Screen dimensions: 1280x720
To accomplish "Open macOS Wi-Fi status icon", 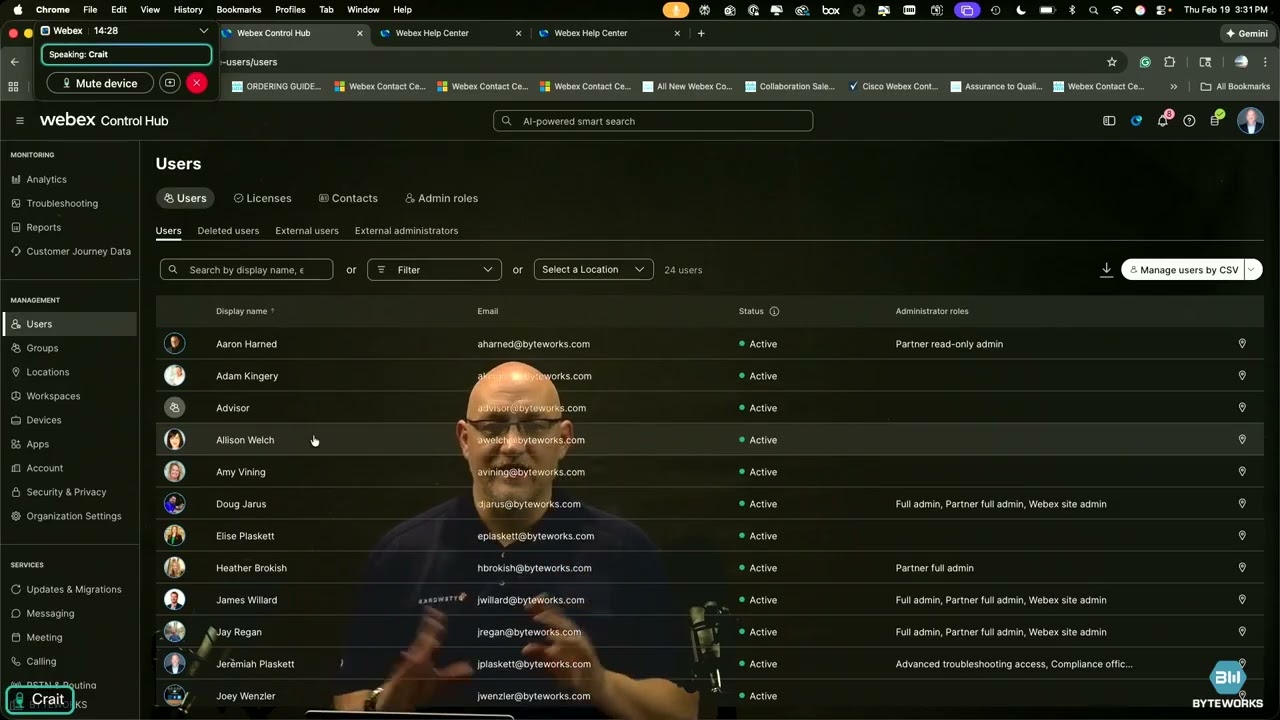I will (x=1117, y=9).
